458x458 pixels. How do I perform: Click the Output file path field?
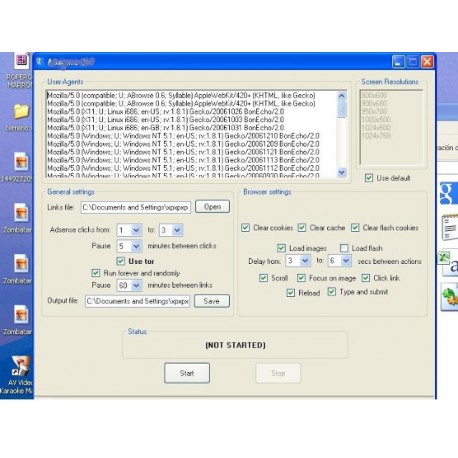[x=137, y=301]
